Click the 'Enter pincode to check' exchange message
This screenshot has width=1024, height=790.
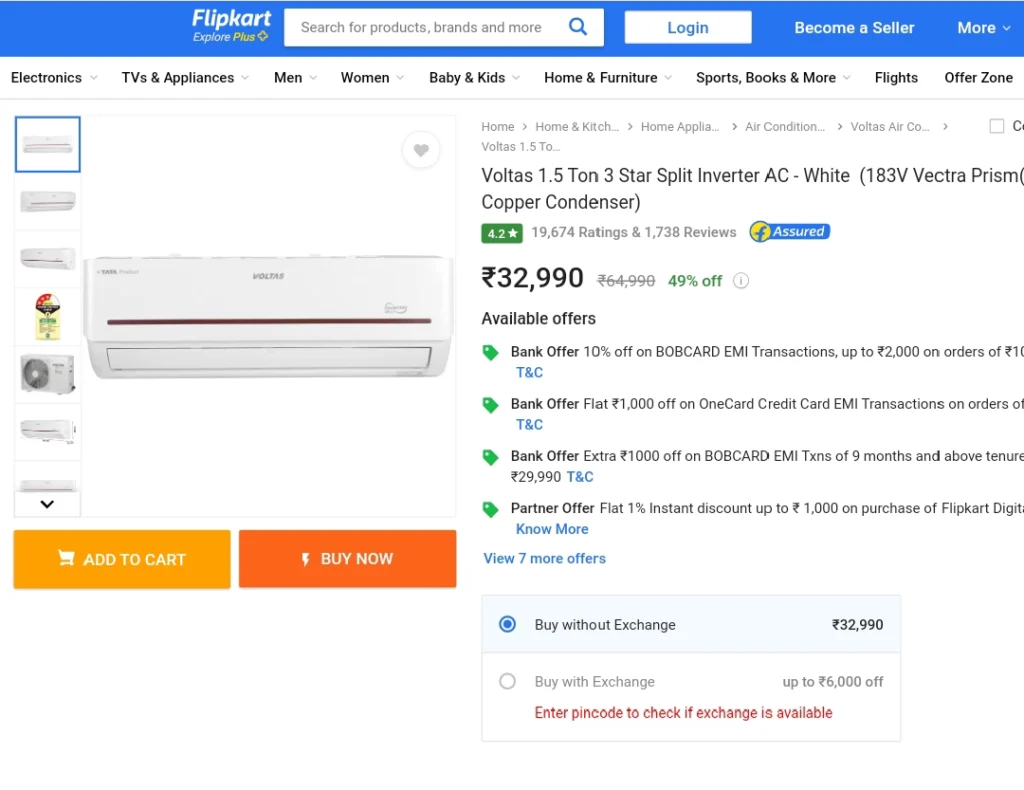point(683,713)
